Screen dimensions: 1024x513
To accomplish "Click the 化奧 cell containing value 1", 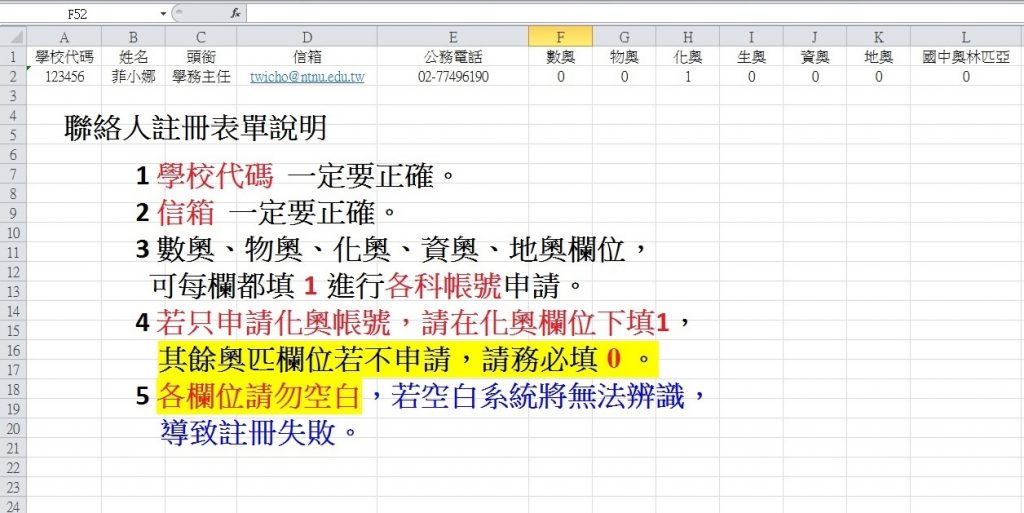I will (688, 76).
